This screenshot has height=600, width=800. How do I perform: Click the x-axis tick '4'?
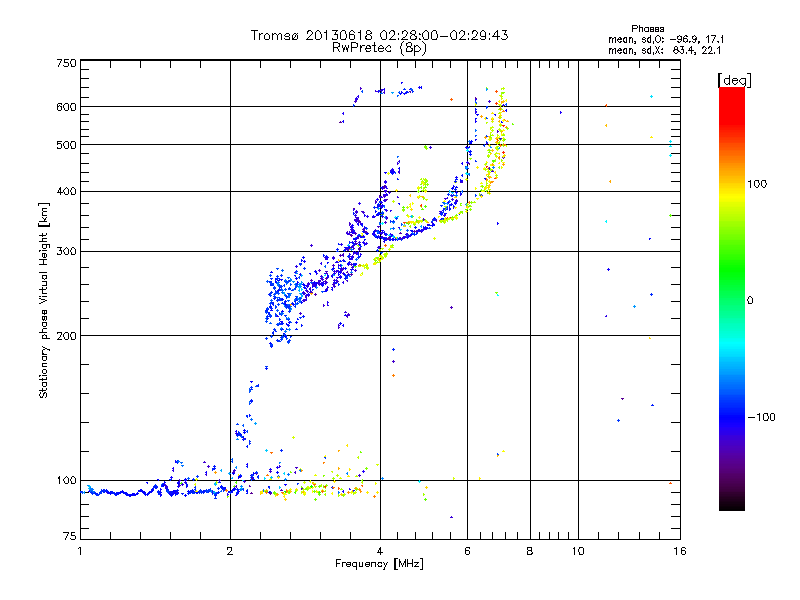click(380, 551)
